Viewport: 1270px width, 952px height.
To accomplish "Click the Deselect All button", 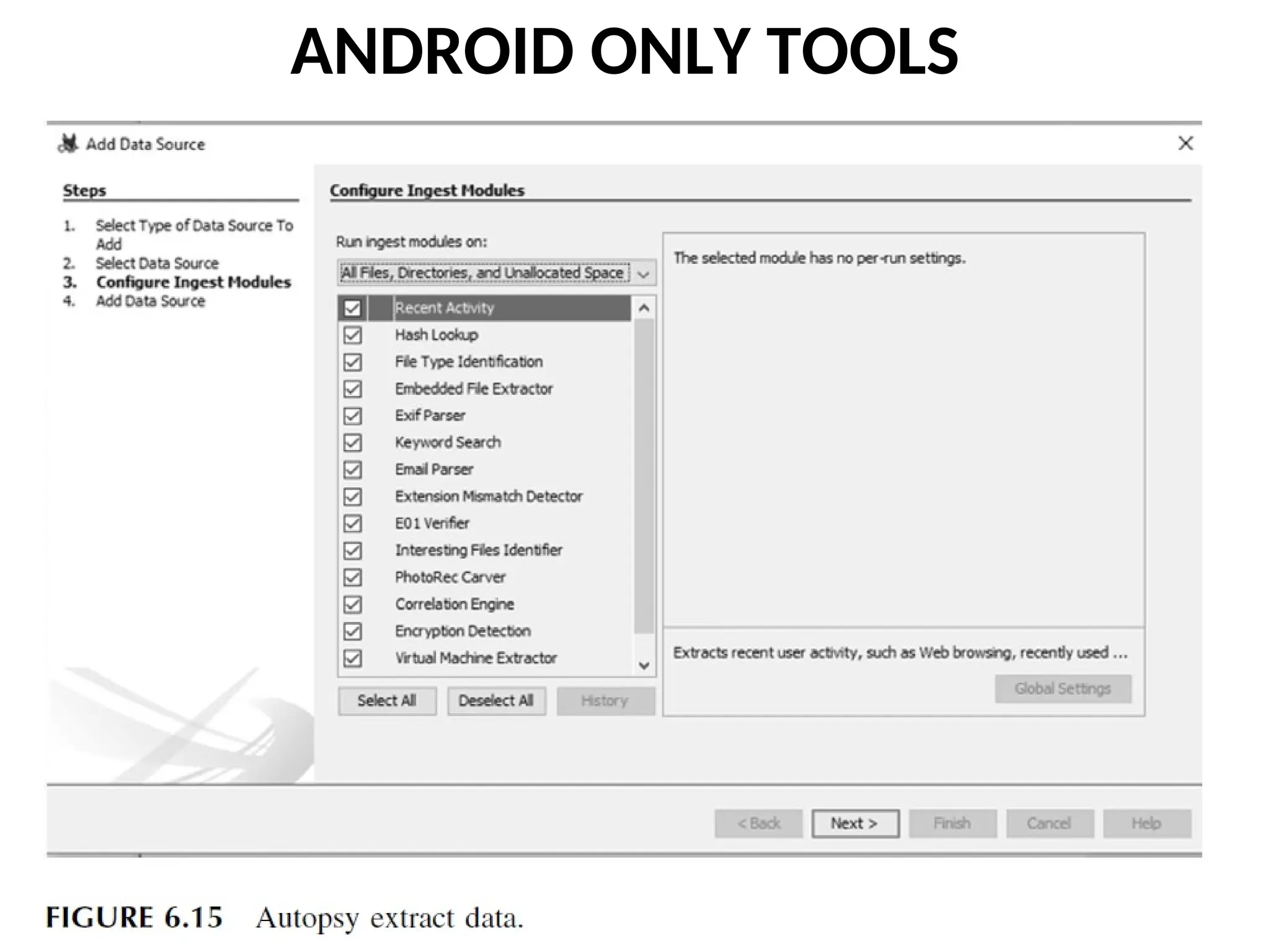I will [496, 701].
